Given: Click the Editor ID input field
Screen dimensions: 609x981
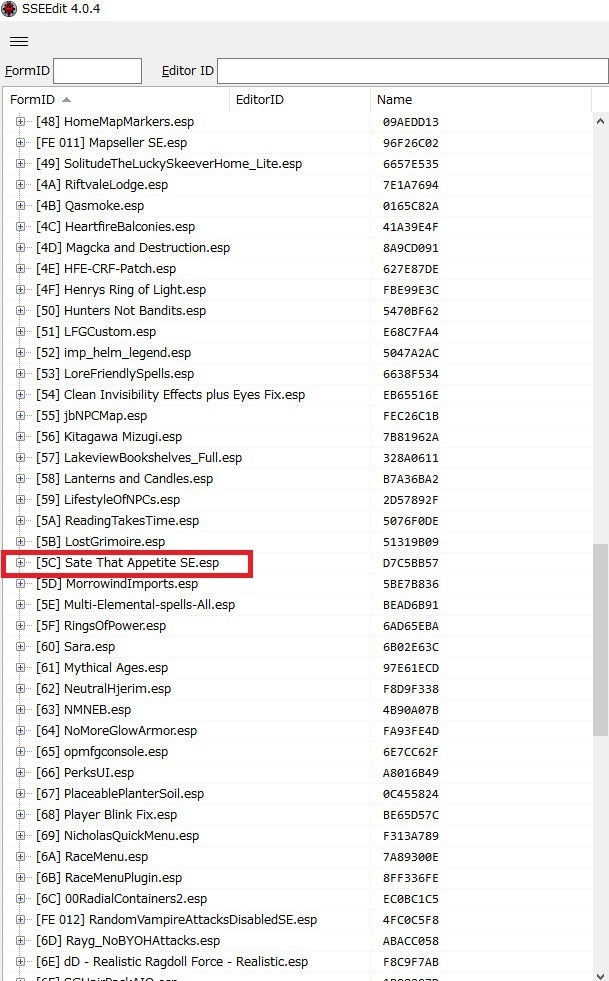Looking at the screenshot, I should click(412, 71).
